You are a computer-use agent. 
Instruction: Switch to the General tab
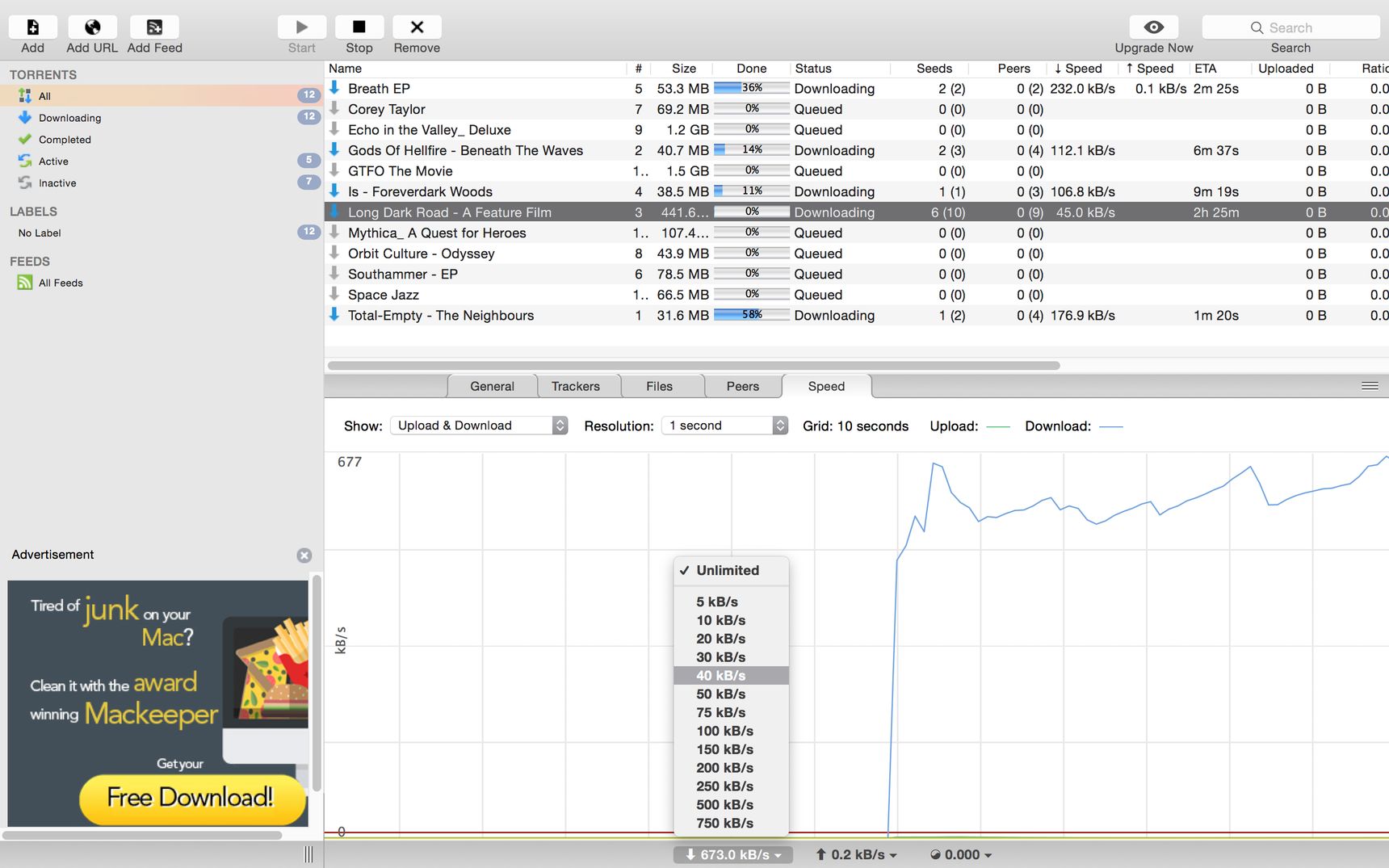[x=492, y=386]
